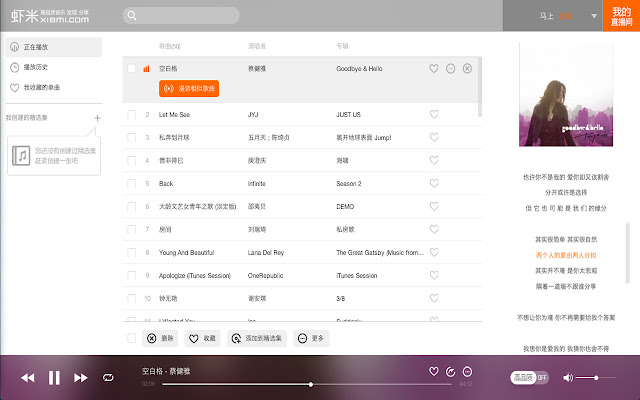The image size is (640, 400).
Task: Click the orange login link
Action: coord(565,16)
